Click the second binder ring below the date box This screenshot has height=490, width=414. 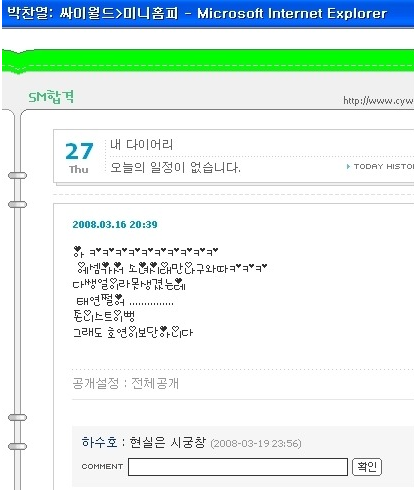click(17, 204)
